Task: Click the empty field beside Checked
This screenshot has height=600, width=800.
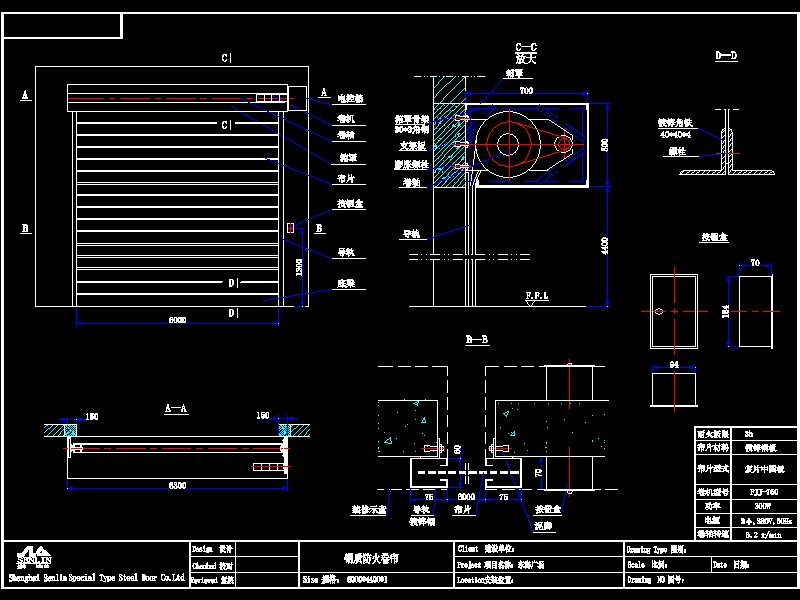Action: coord(267,565)
